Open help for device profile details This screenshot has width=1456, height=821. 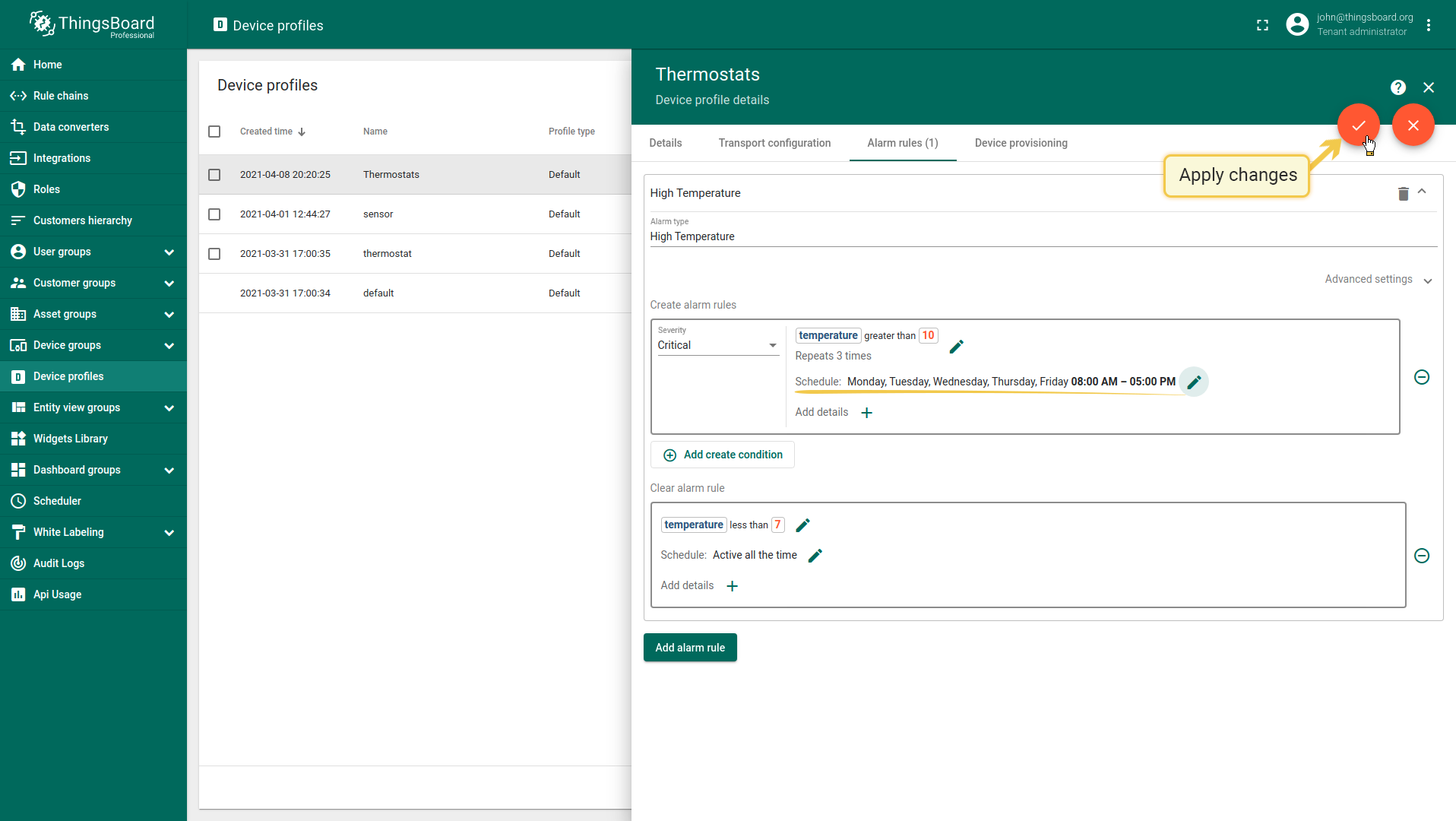pyautogui.click(x=1398, y=87)
